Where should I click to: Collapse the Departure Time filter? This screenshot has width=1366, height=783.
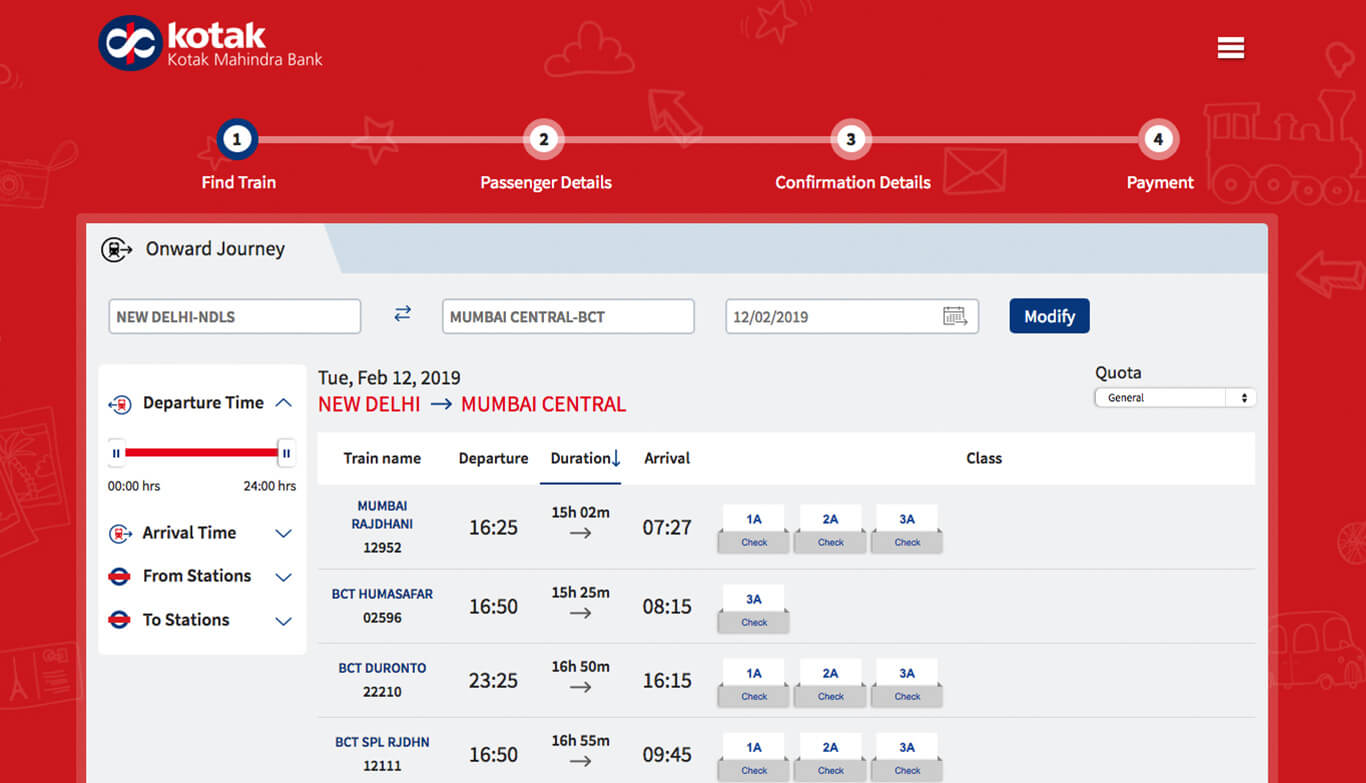coord(283,403)
